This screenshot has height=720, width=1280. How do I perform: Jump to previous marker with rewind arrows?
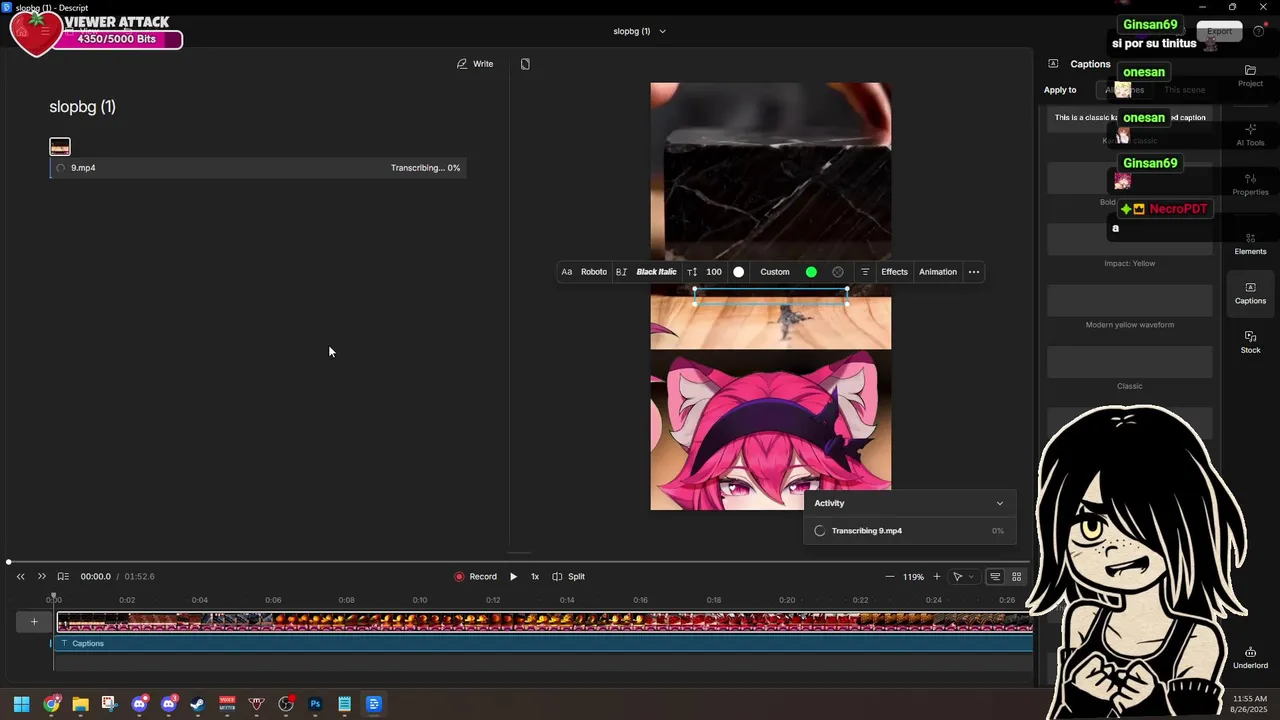pyautogui.click(x=20, y=576)
